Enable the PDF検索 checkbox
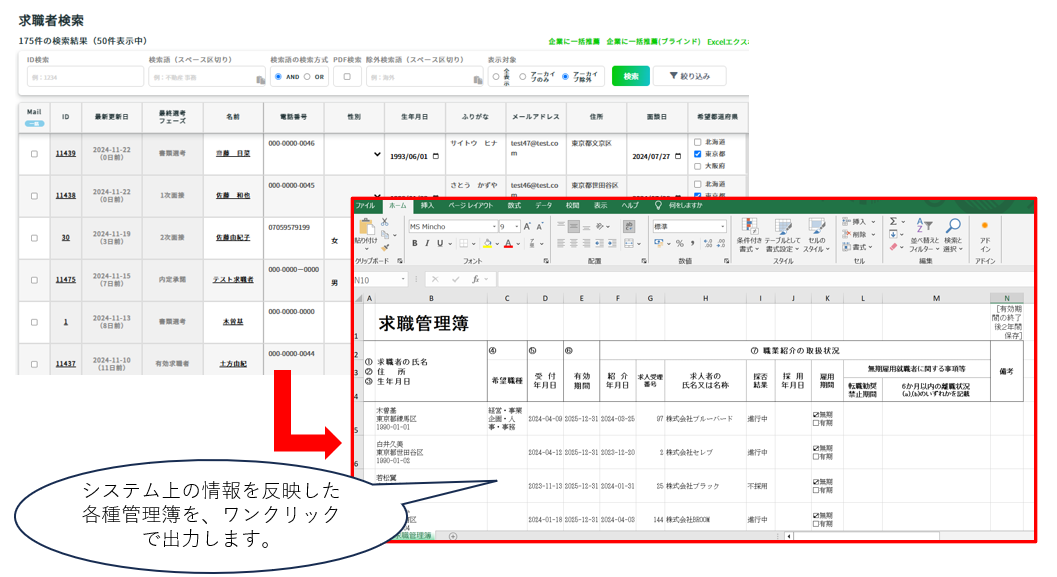This screenshot has height=577, width=1057. pos(346,76)
